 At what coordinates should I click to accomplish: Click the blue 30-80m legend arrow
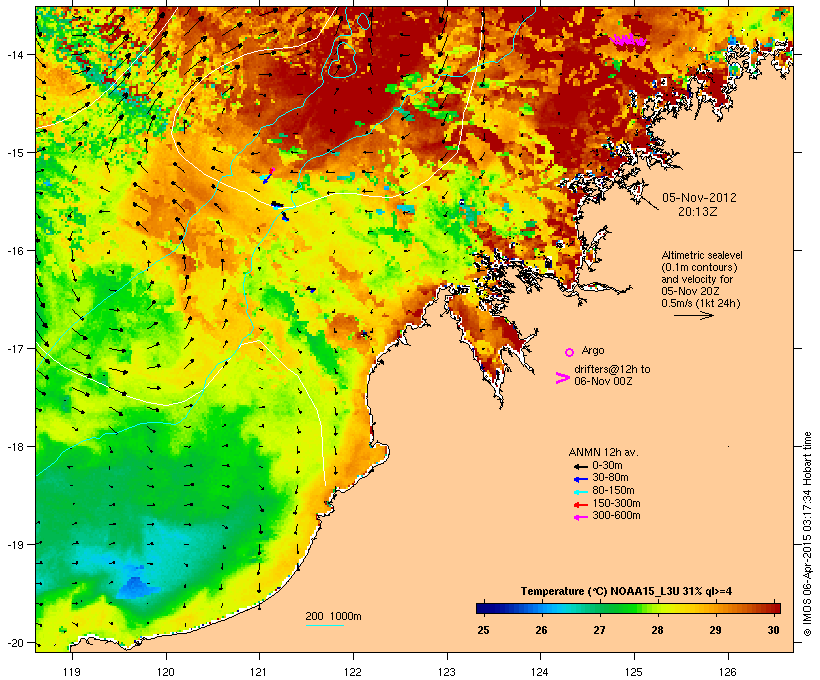click(581, 479)
